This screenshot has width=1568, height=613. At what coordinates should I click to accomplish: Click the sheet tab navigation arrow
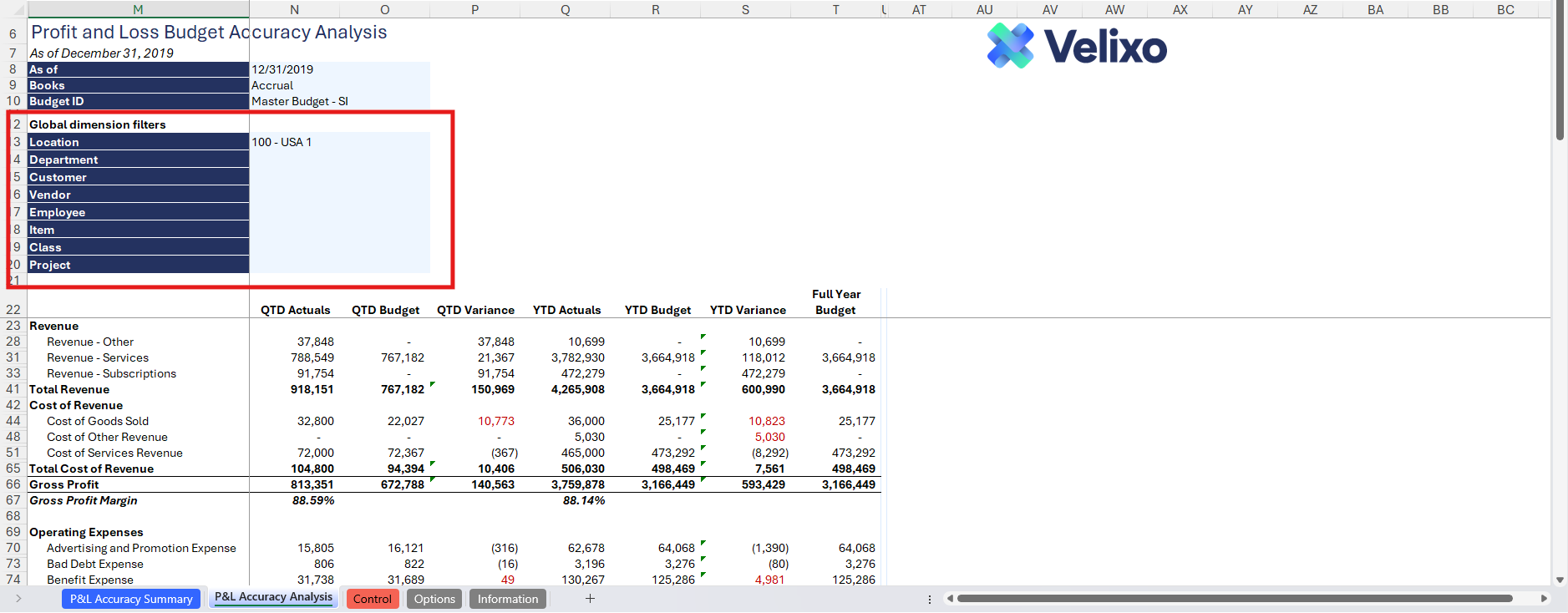(18, 599)
